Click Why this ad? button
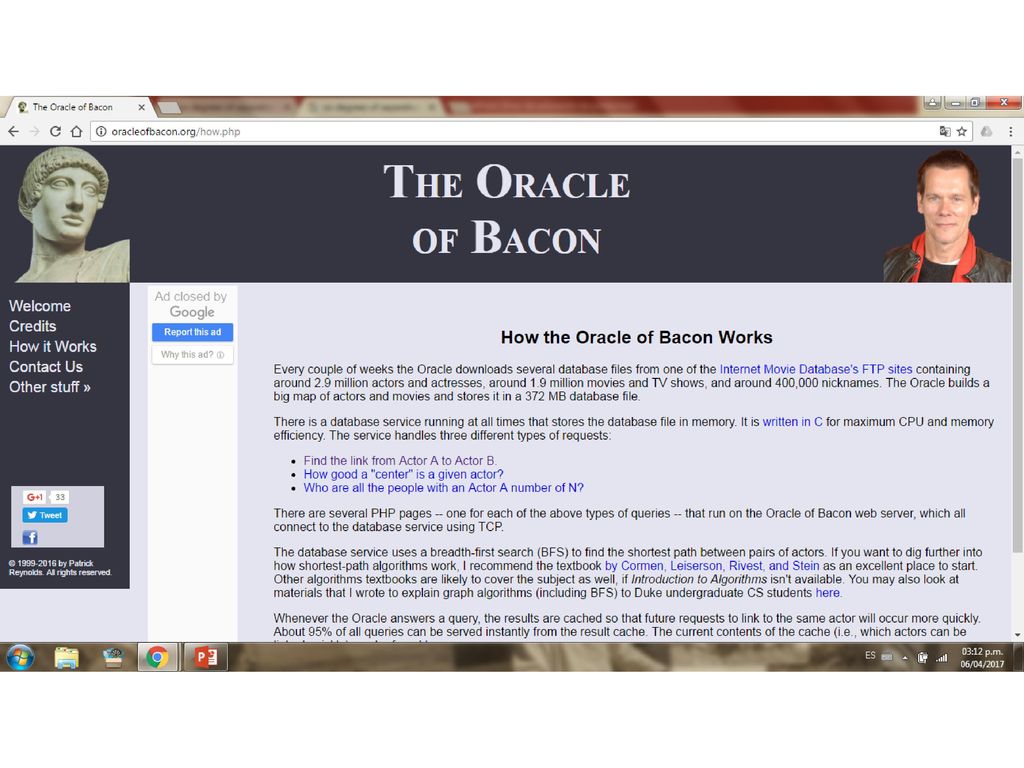 [193, 355]
